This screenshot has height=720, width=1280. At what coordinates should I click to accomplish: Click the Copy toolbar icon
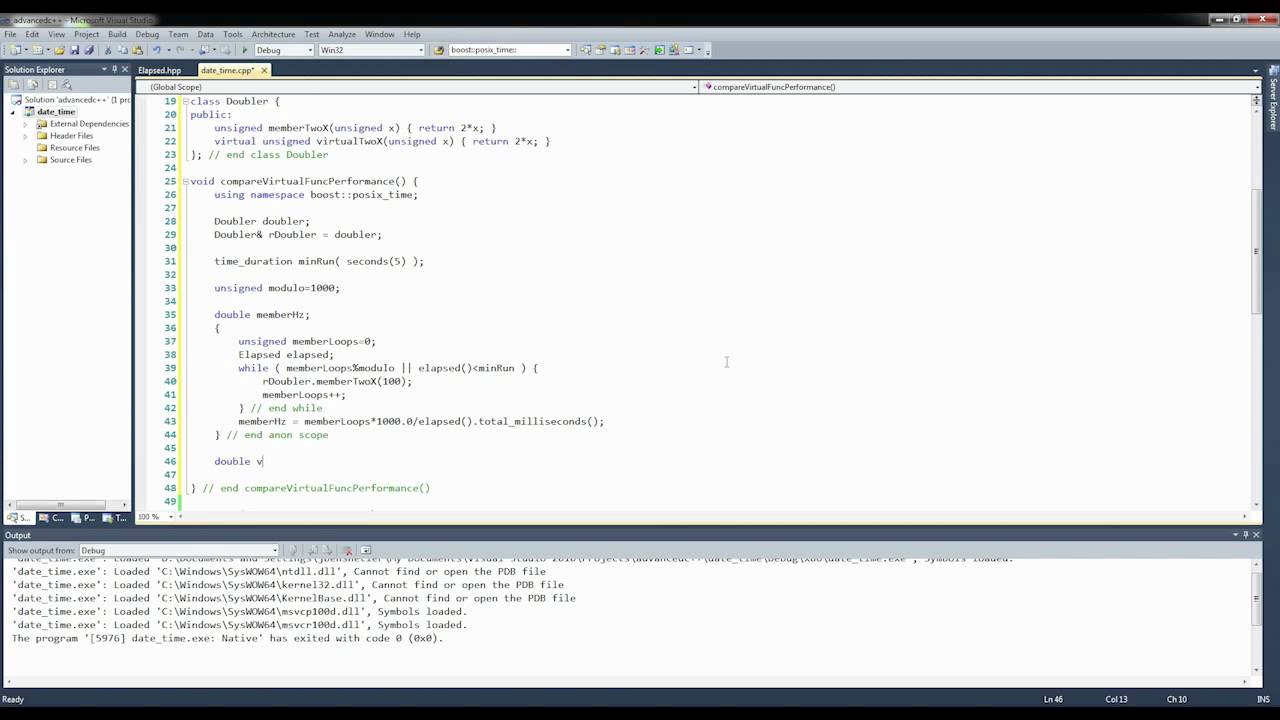click(122, 50)
